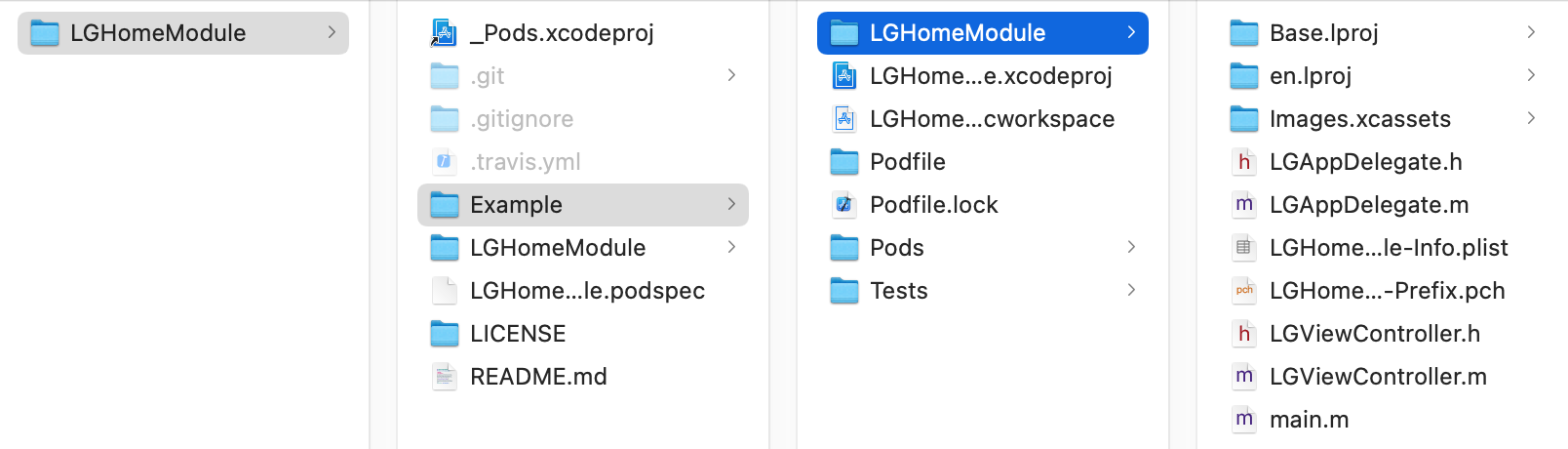Expand the Tests folder chevron
The image size is (1568, 449).
pyautogui.click(x=1131, y=291)
